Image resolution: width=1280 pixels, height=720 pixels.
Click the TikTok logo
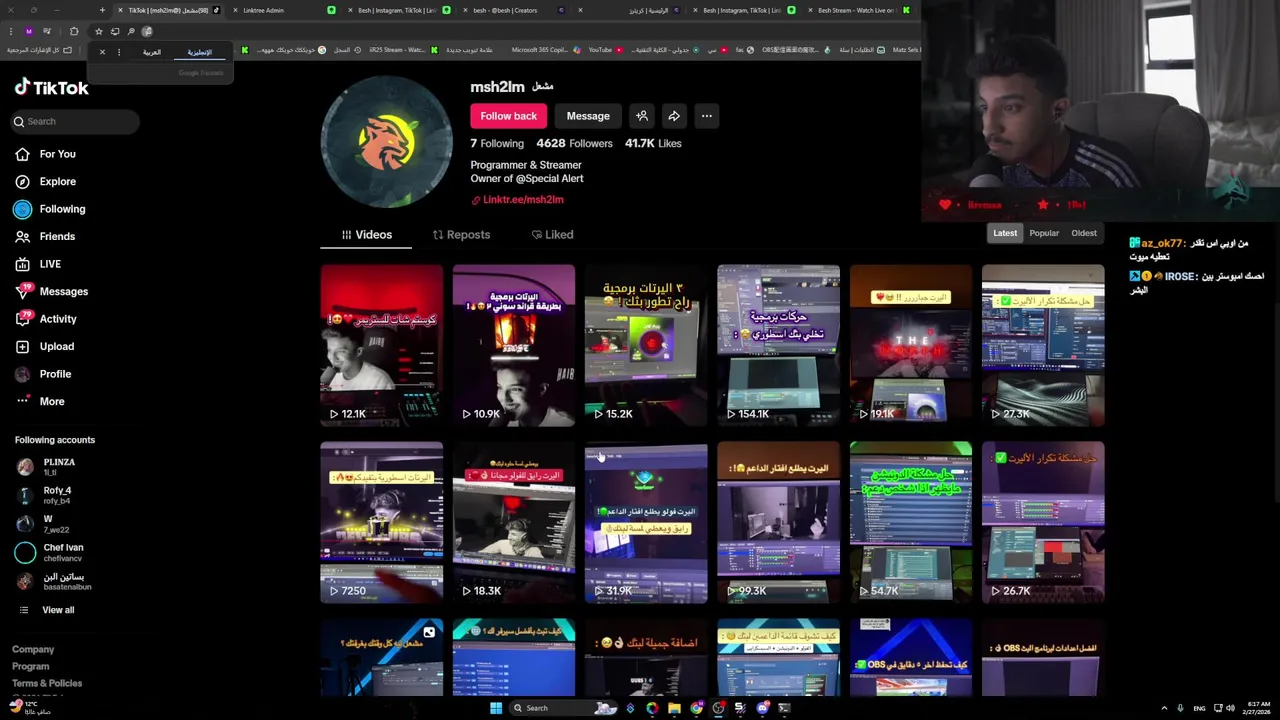click(x=52, y=87)
